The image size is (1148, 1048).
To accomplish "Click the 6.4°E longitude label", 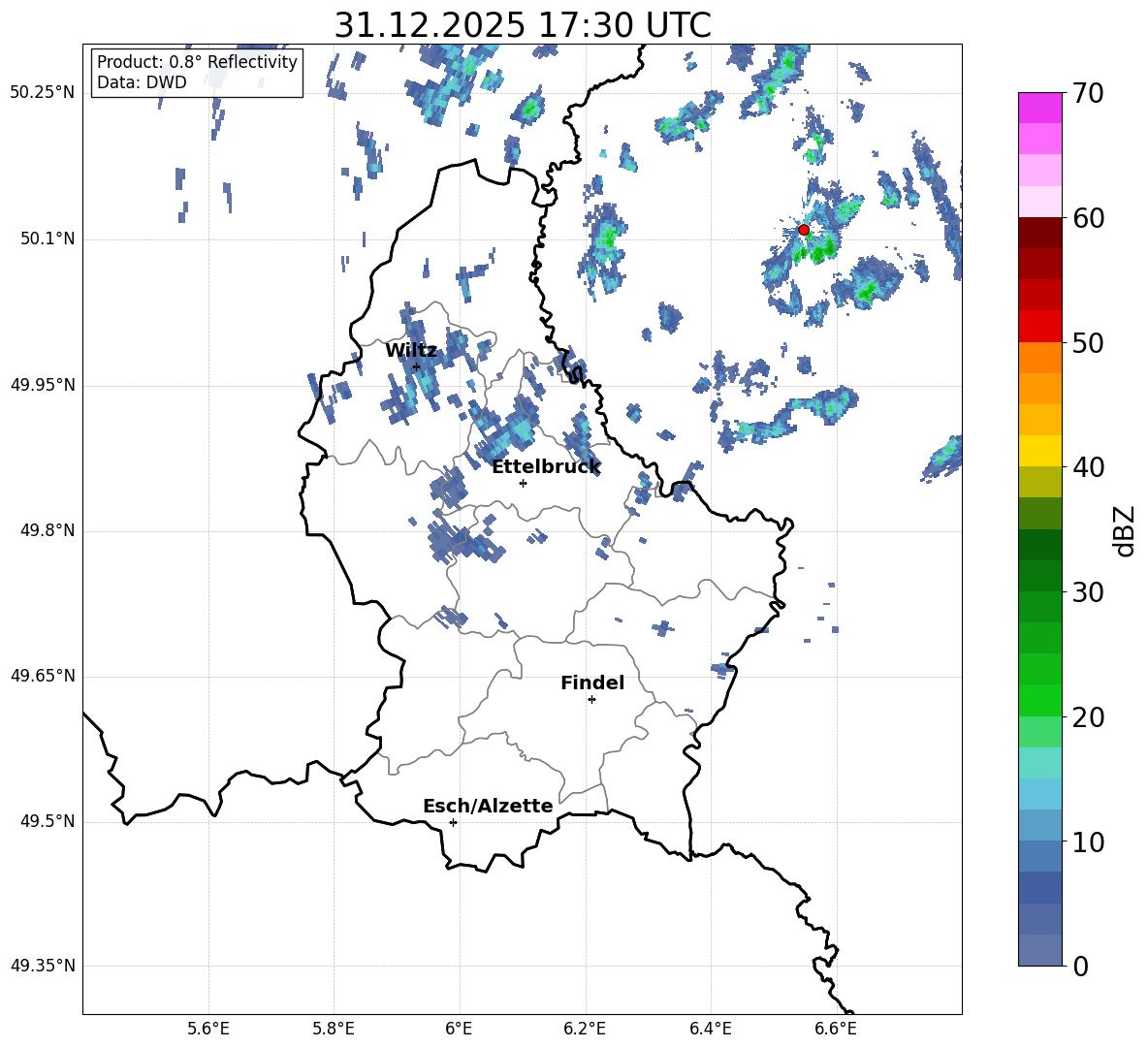I will (x=710, y=1029).
